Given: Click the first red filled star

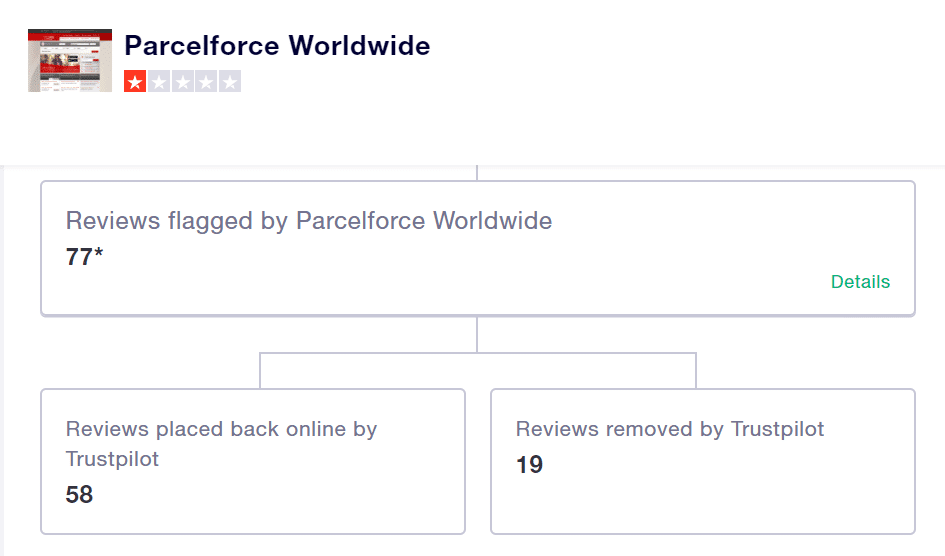Looking at the screenshot, I should tap(135, 82).
